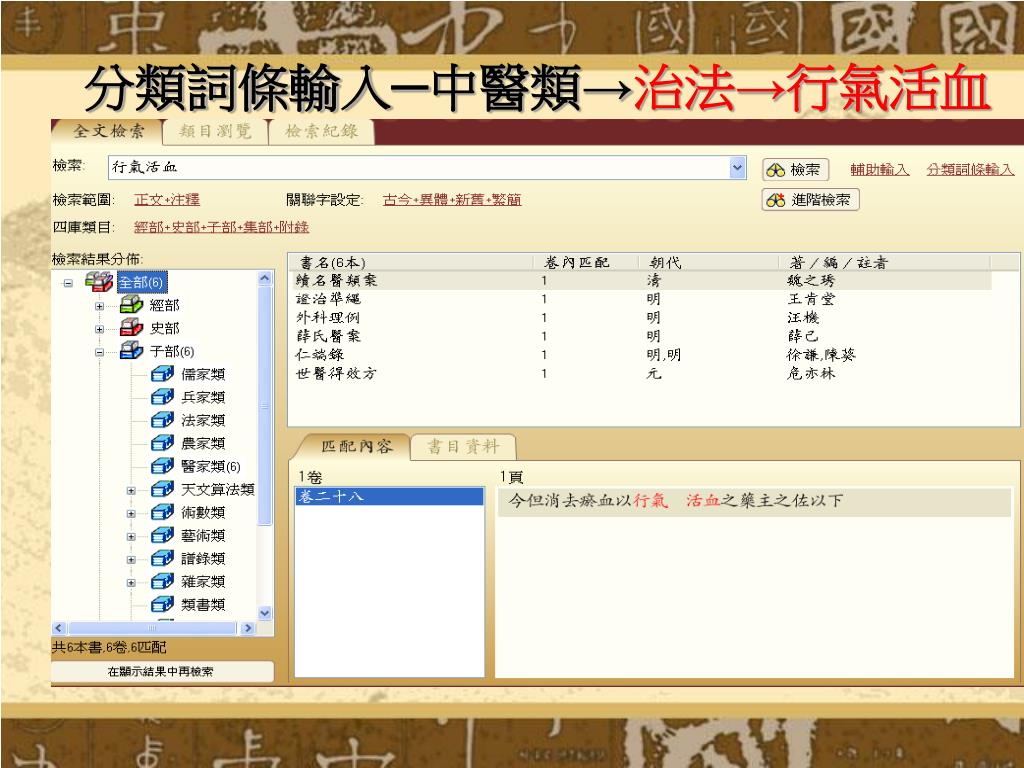Click the 儒家類 category icon

(x=162, y=374)
